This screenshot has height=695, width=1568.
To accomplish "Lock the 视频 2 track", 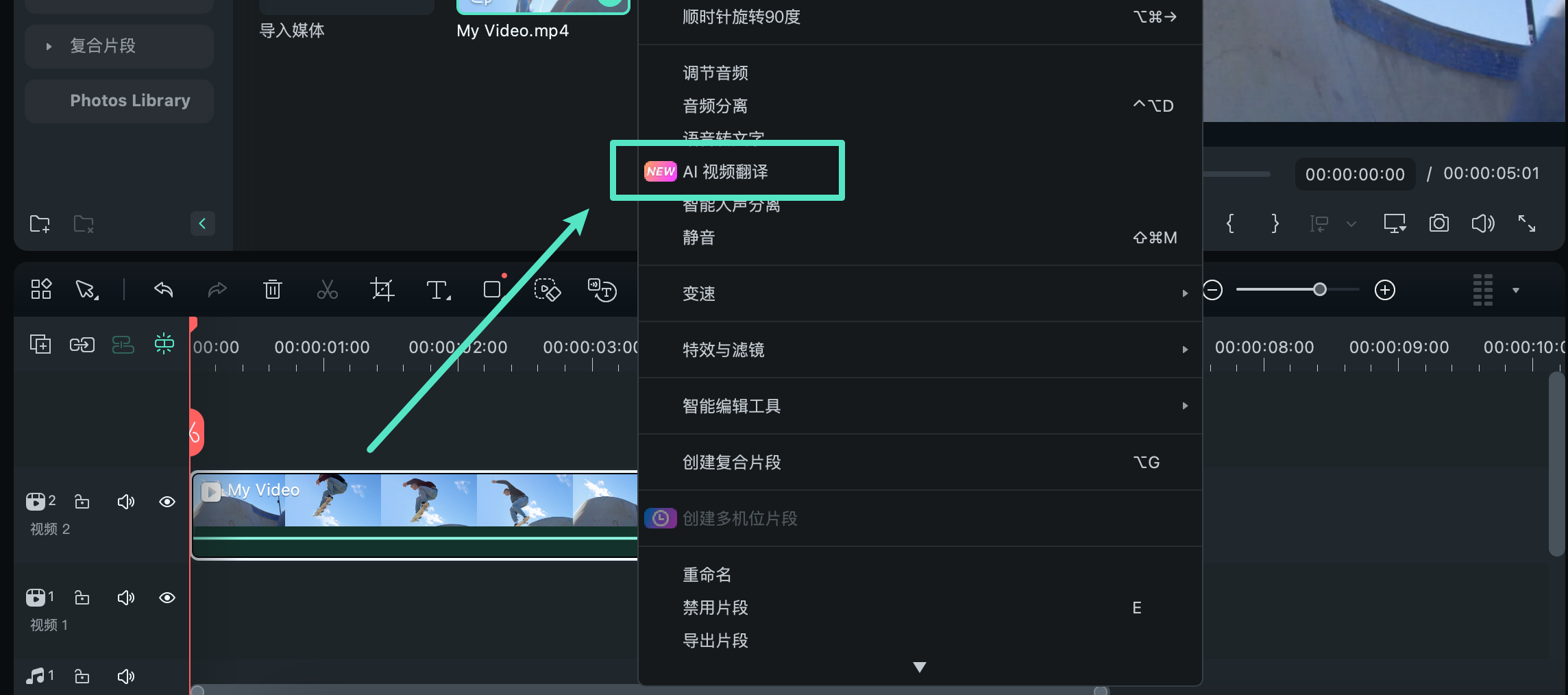I will [x=82, y=501].
